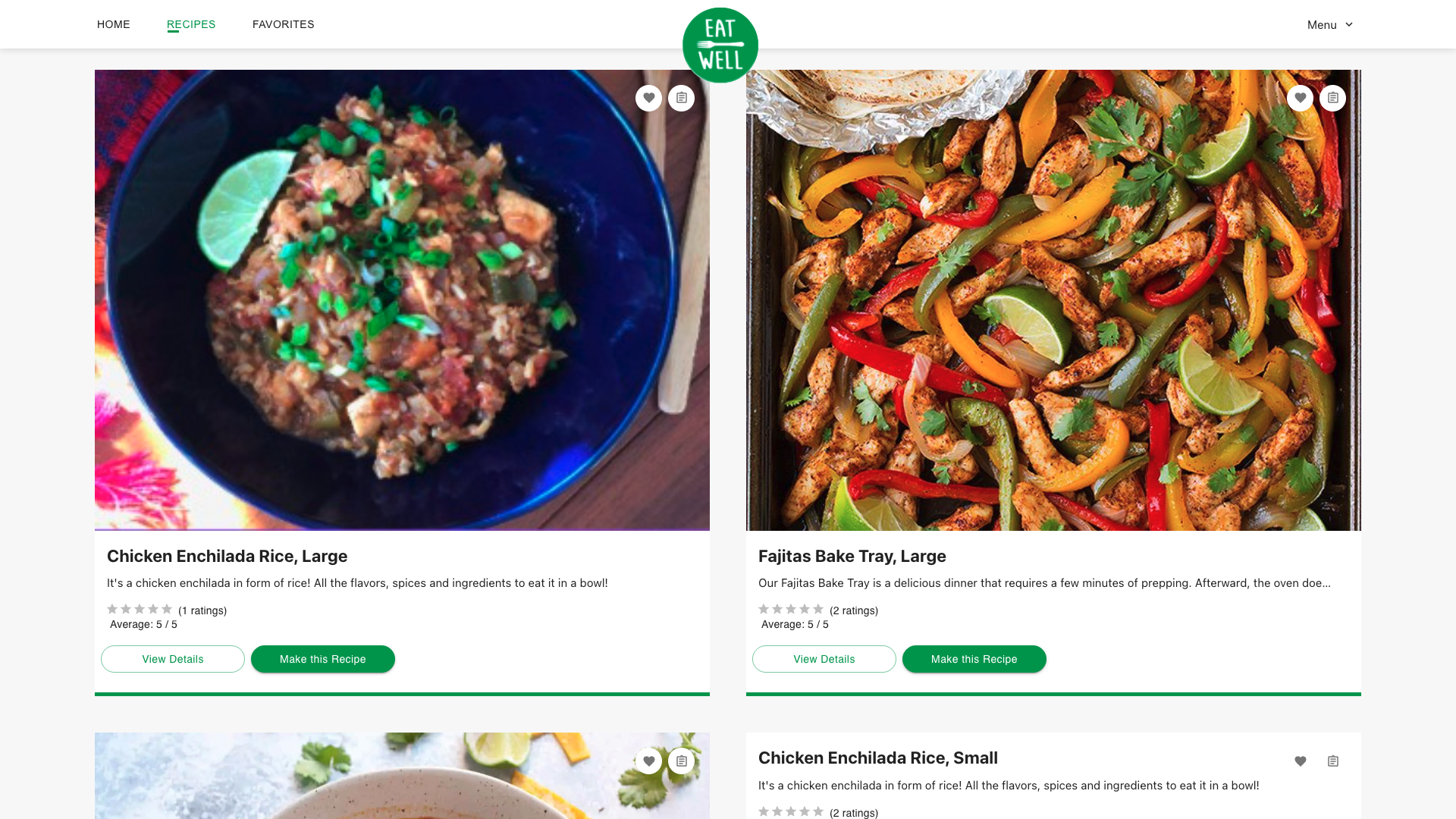Image resolution: width=1456 pixels, height=819 pixels.
Task: Open the Favorites nav item
Action: pyautogui.click(x=284, y=24)
